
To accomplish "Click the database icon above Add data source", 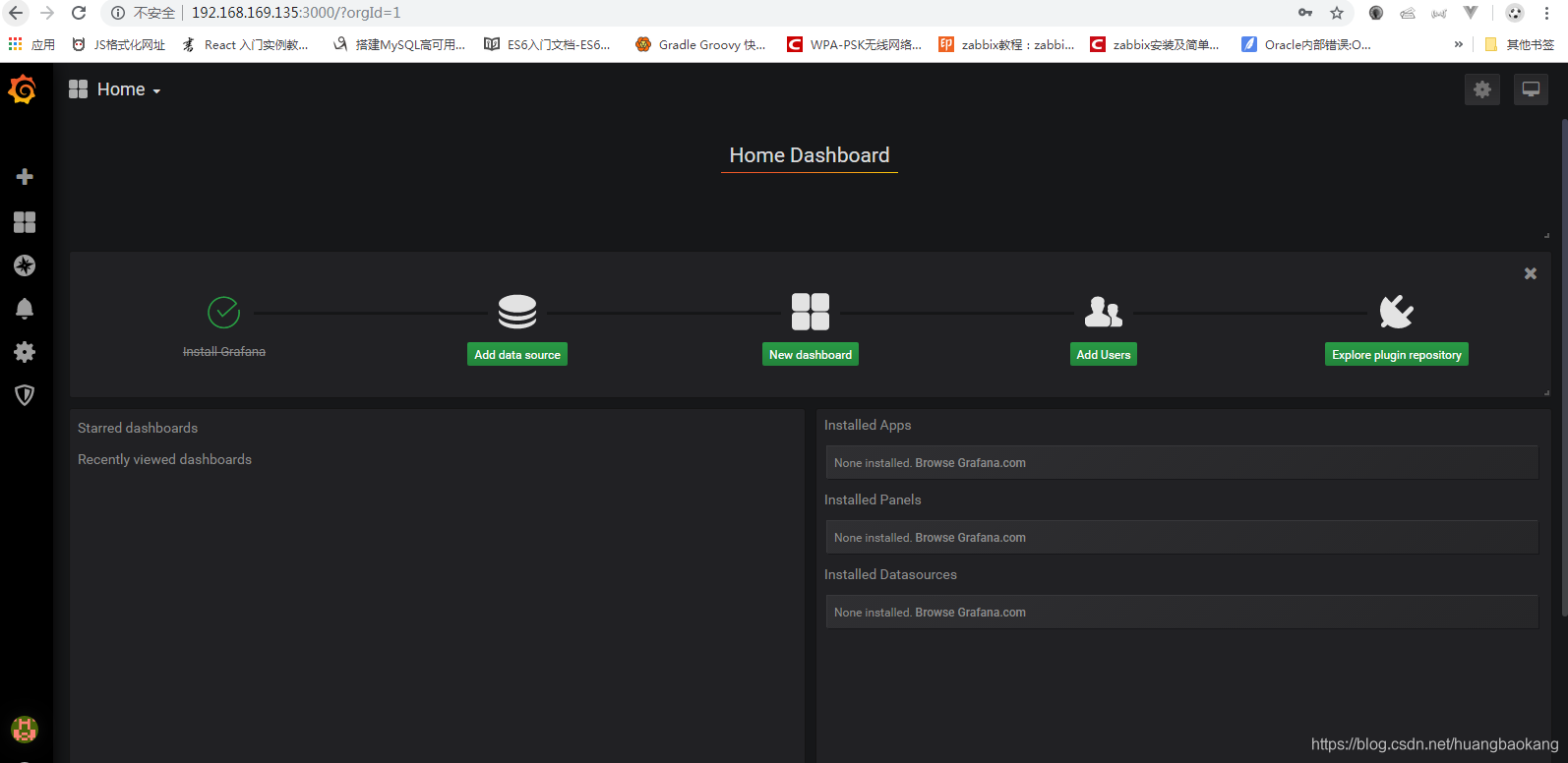I will point(517,312).
